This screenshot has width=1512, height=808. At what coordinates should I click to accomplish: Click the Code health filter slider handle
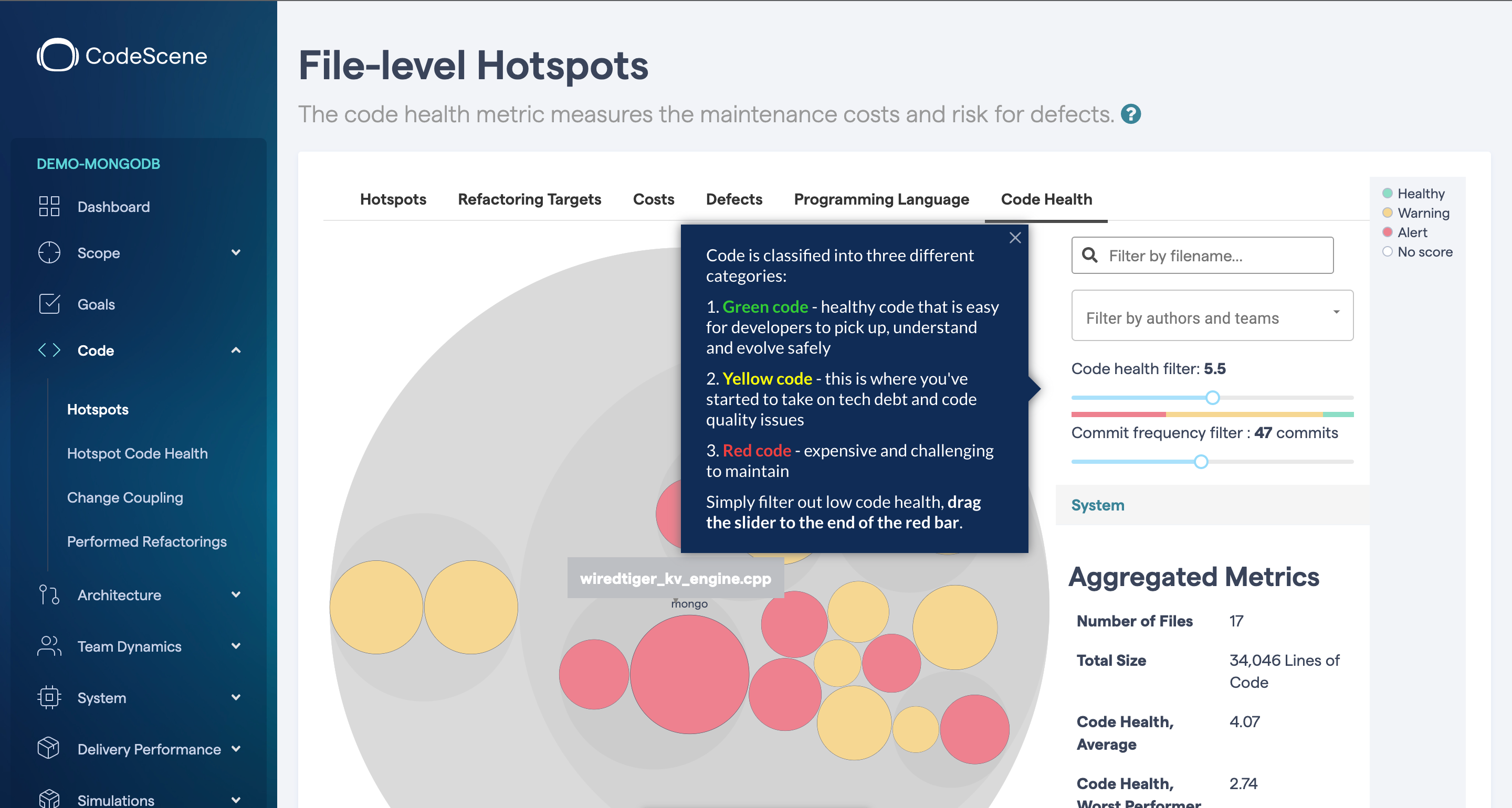click(1213, 398)
